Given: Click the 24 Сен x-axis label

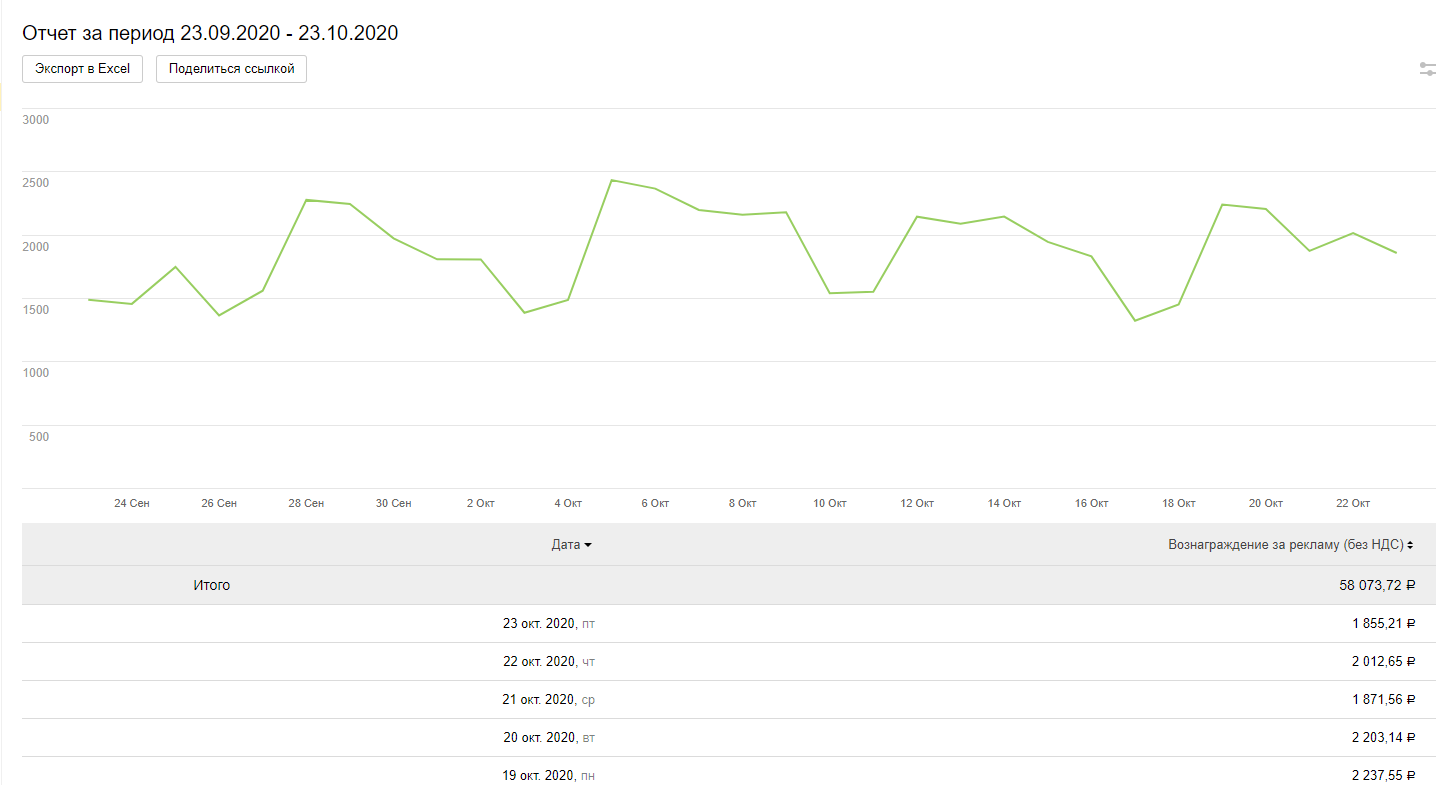Looking at the screenshot, I should click(132, 503).
